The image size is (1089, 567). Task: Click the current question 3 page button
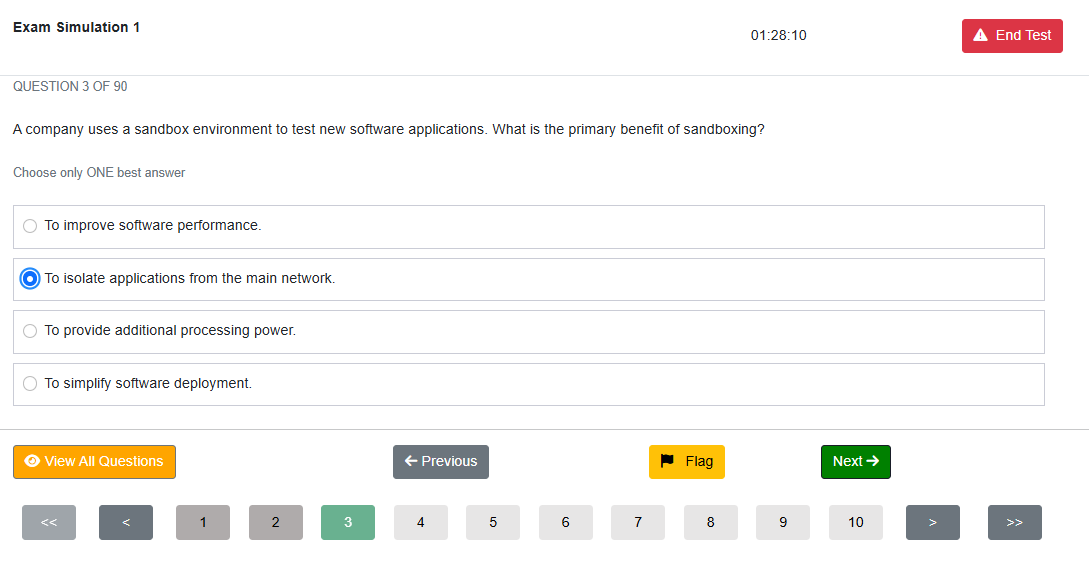pos(348,523)
